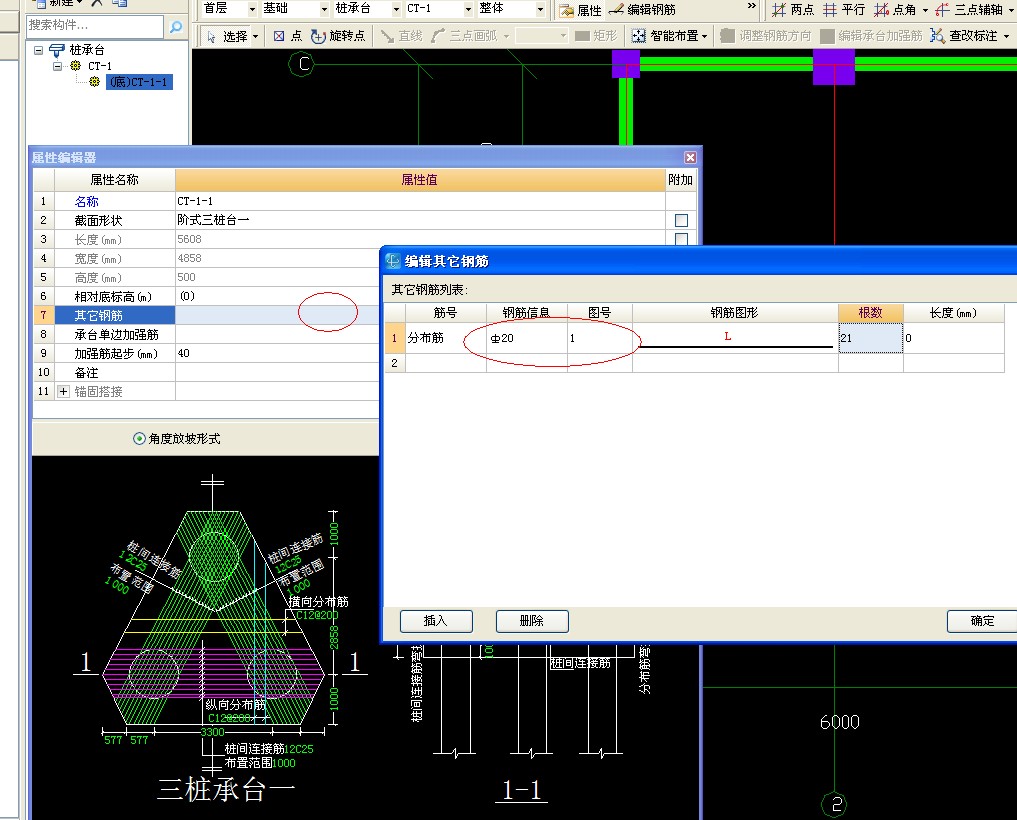Select the 两点 two-point axis tool
Image resolution: width=1017 pixels, height=820 pixels.
[x=793, y=10]
